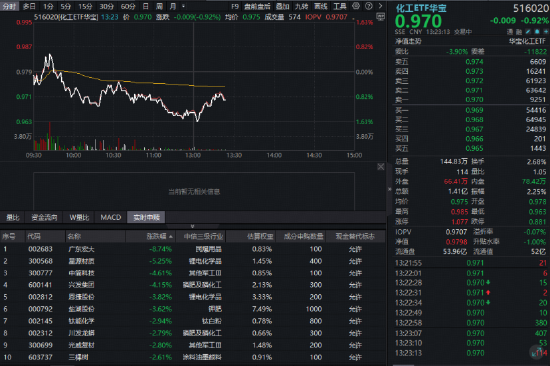Select row with code 600141
This screenshot has width=550, height=366.
(193, 285)
